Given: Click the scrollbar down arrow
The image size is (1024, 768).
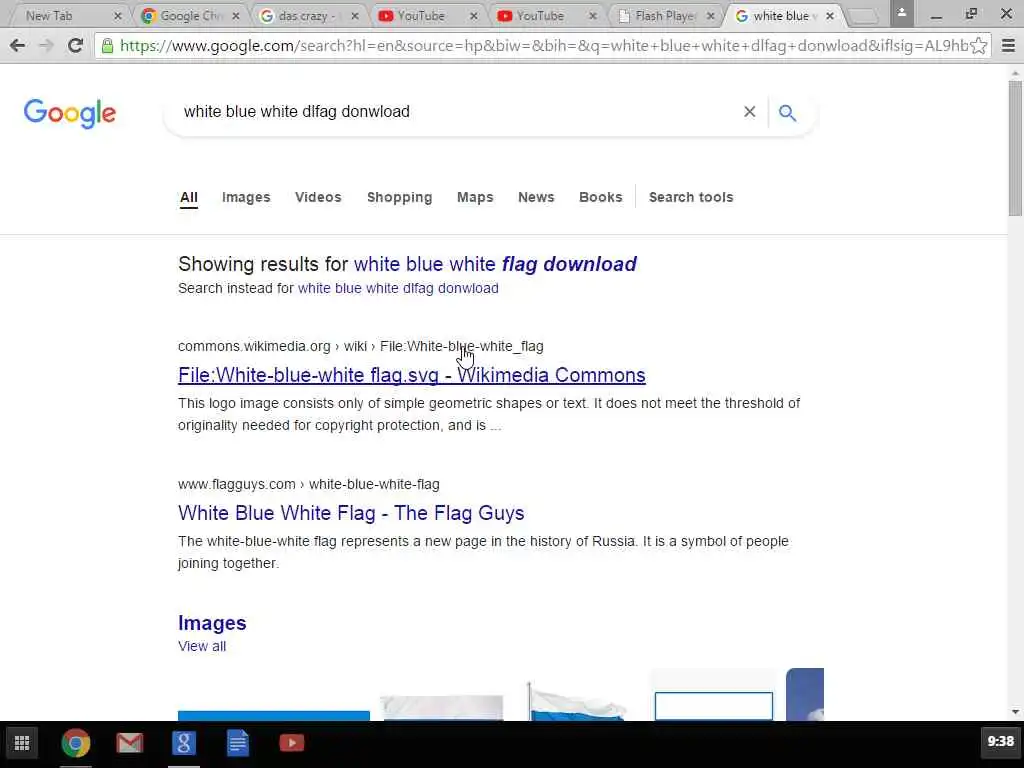Looking at the screenshot, I should coord(1015,712).
